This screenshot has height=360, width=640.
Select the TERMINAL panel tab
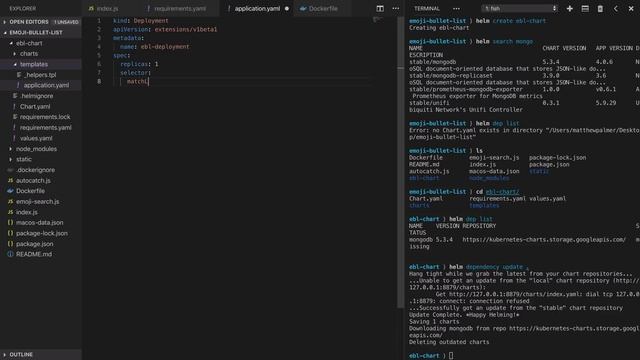[427, 9]
